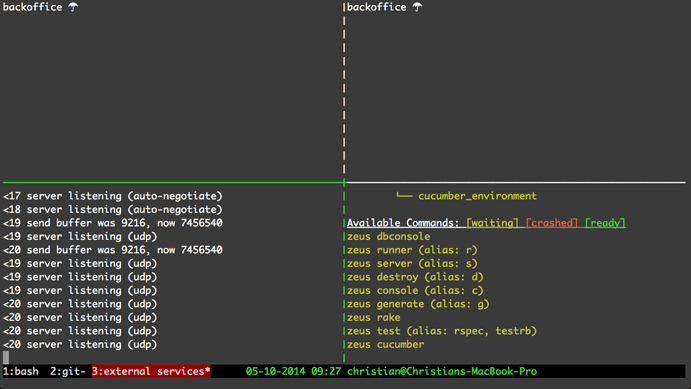The width and height of the screenshot is (691, 389).
Task: Select the zeus rake command line
Action: (374, 318)
